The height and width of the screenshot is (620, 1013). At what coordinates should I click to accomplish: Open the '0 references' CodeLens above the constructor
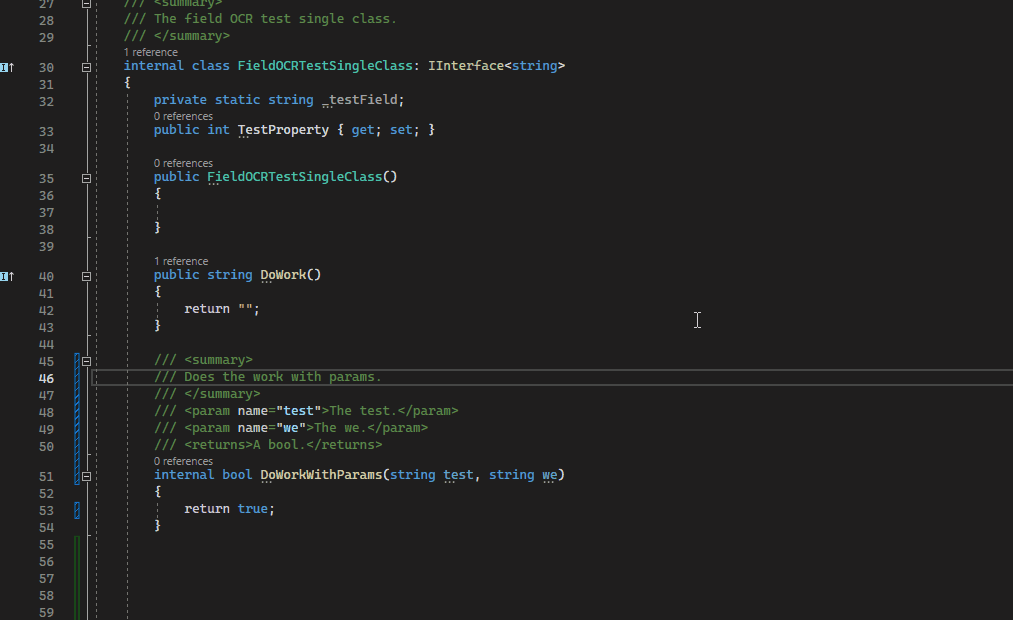pyautogui.click(x=183, y=163)
